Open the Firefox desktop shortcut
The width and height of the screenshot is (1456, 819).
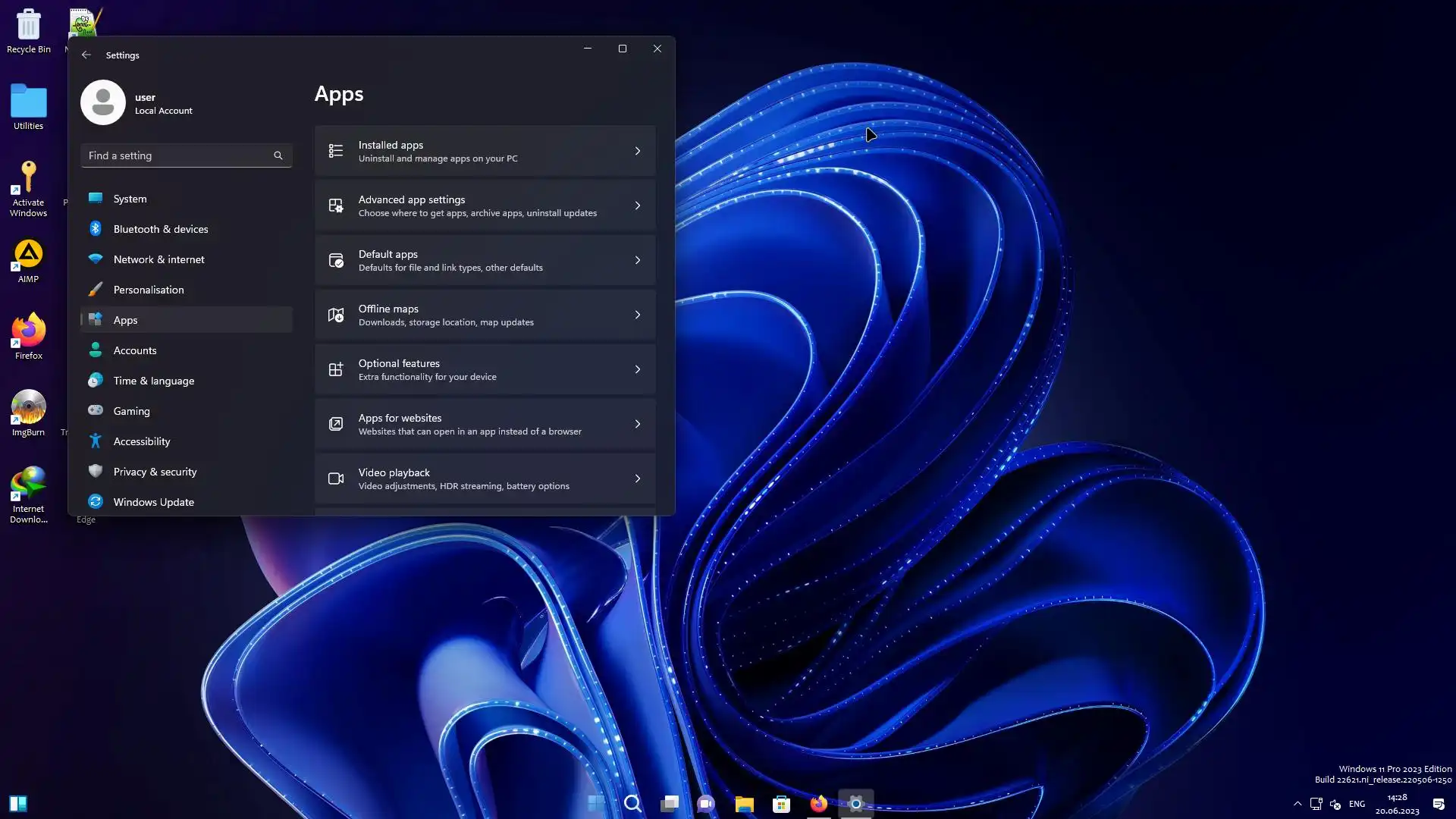click(29, 331)
